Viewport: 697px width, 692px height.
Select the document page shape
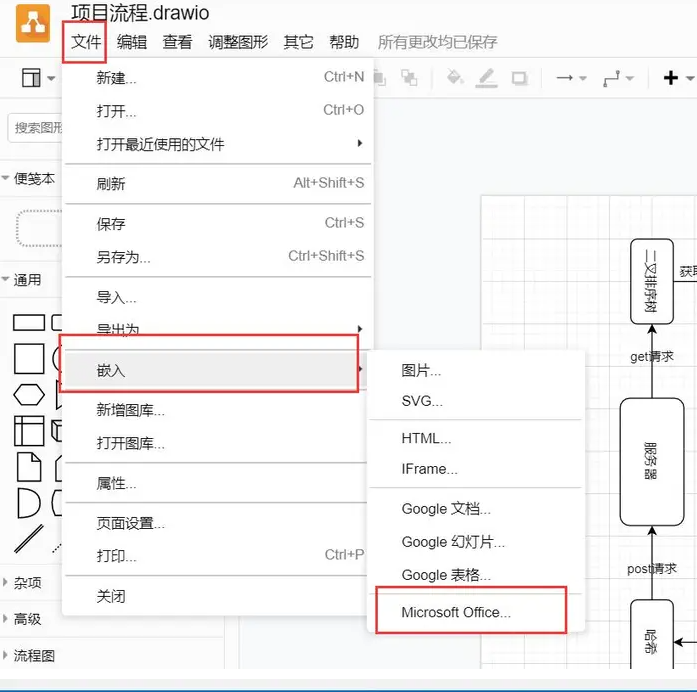[x=29, y=467]
